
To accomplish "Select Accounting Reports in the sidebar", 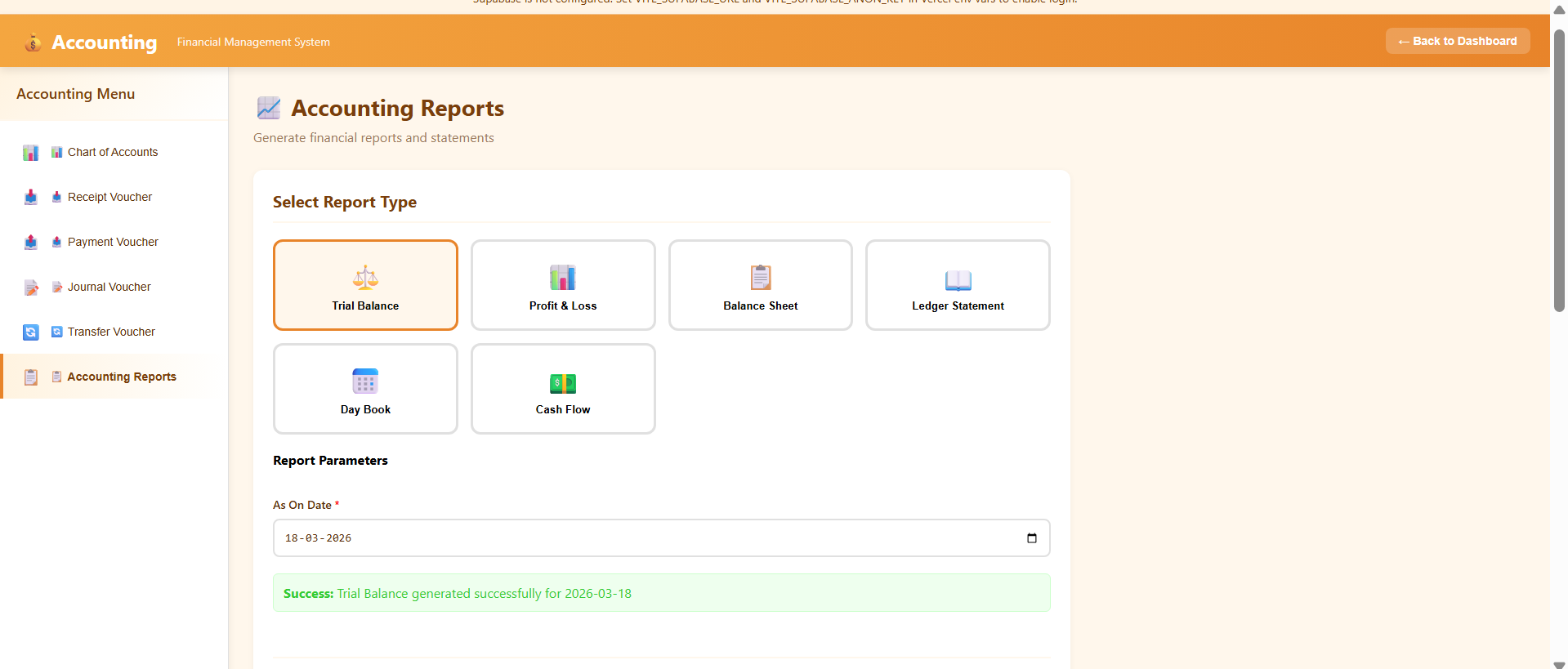I will (x=121, y=377).
